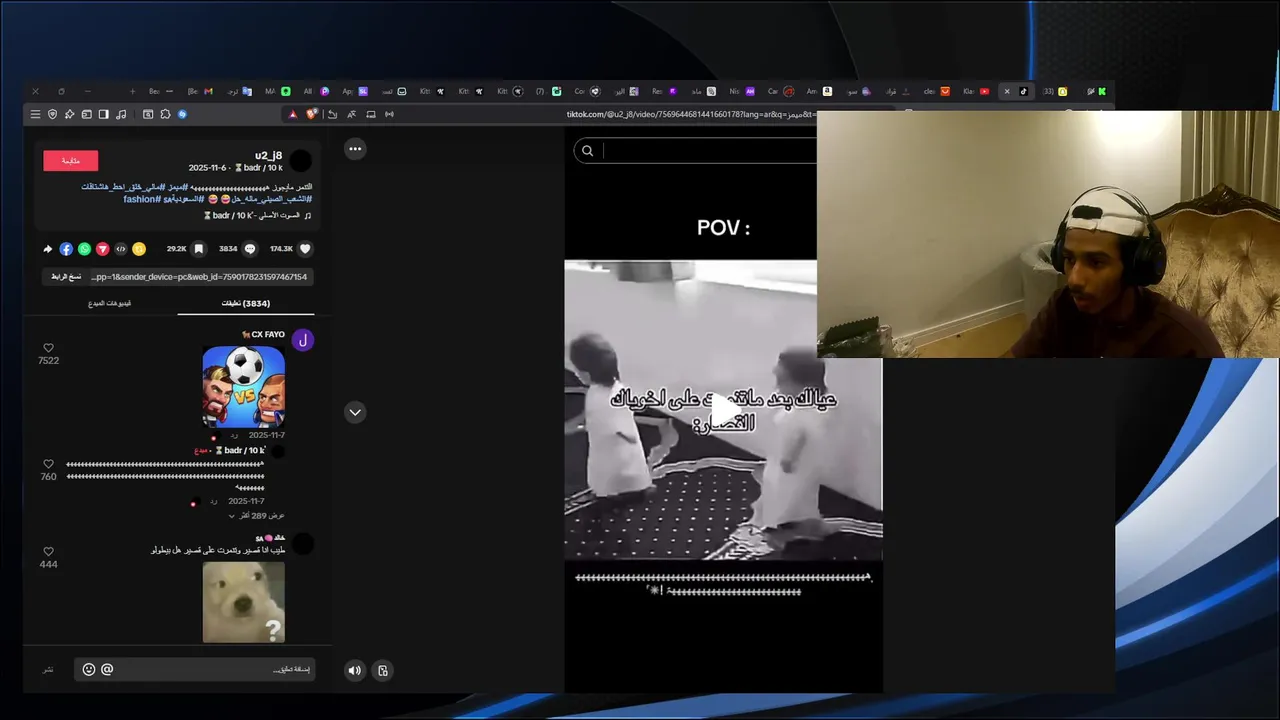This screenshot has height=720, width=1280.
Task: Click the Brave rewards triangle icon
Action: point(293,114)
